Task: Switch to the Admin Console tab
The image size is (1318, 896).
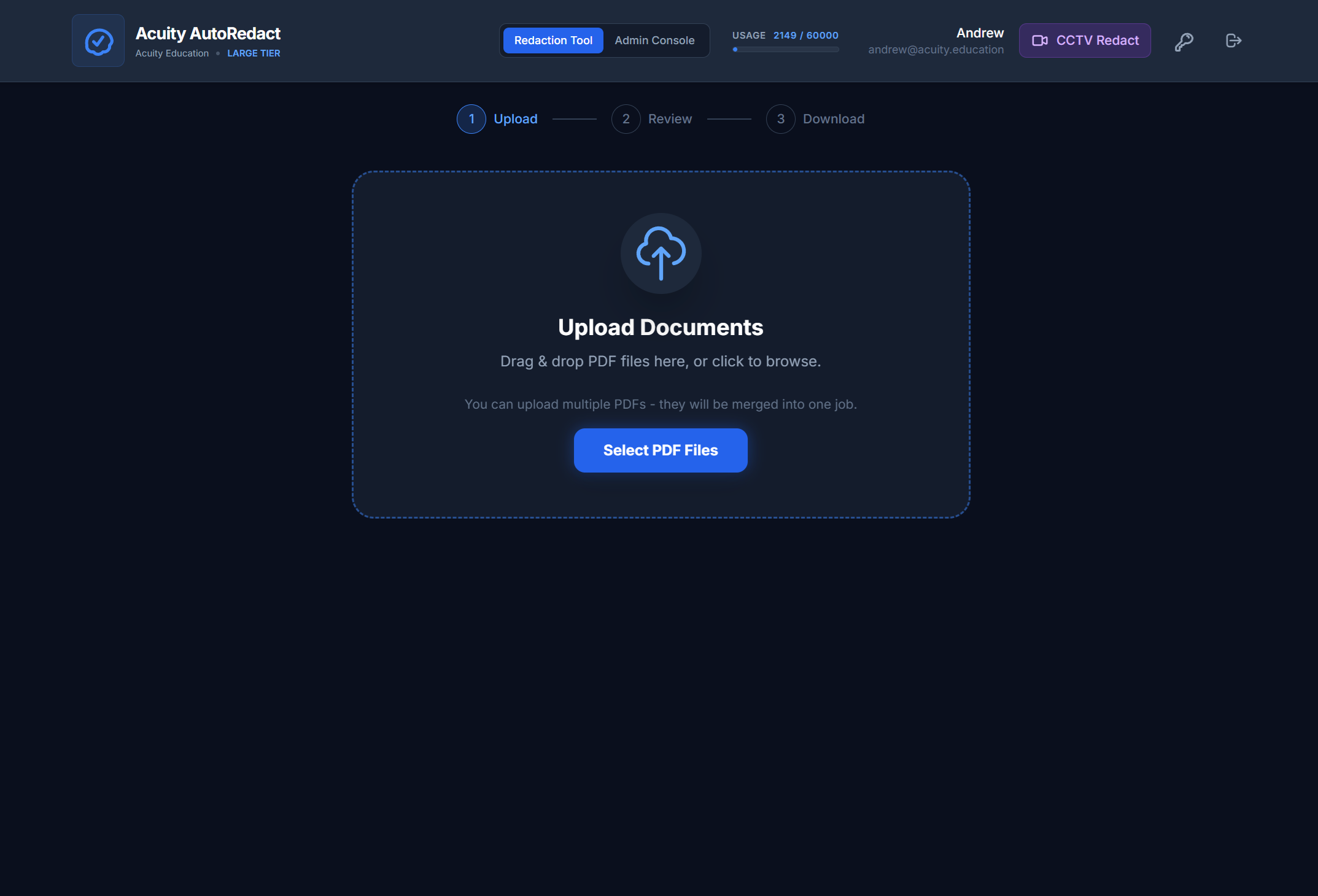Action: tap(654, 41)
